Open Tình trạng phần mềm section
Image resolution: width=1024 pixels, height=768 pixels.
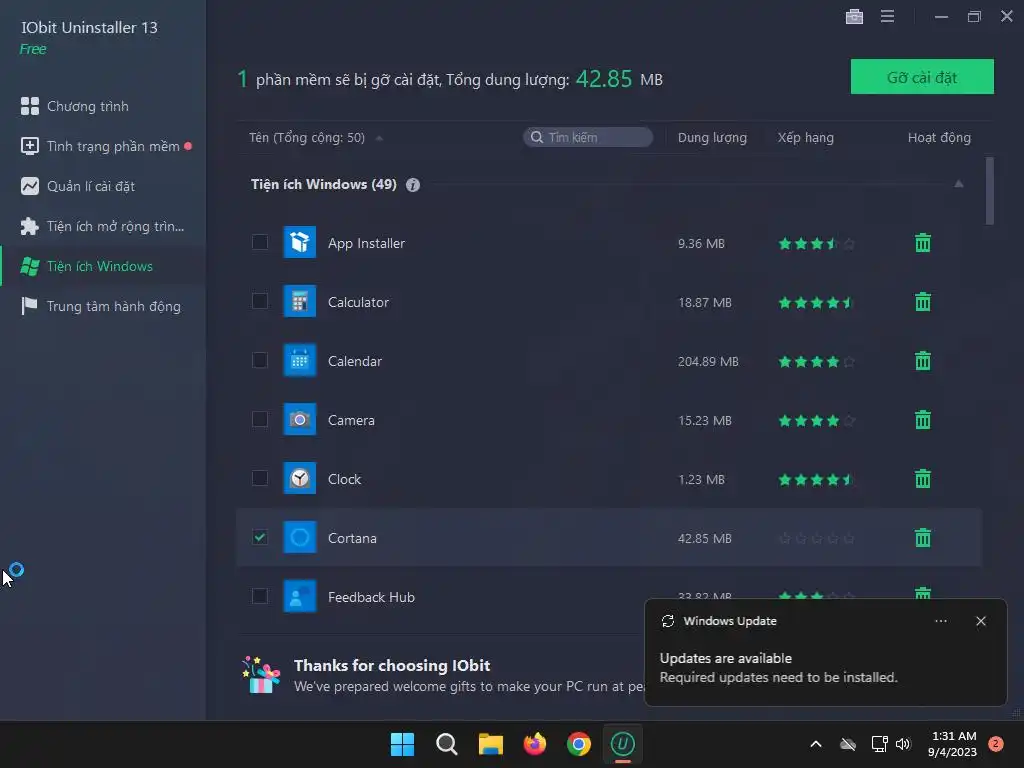pyautogui.click(x=103, y=146)
